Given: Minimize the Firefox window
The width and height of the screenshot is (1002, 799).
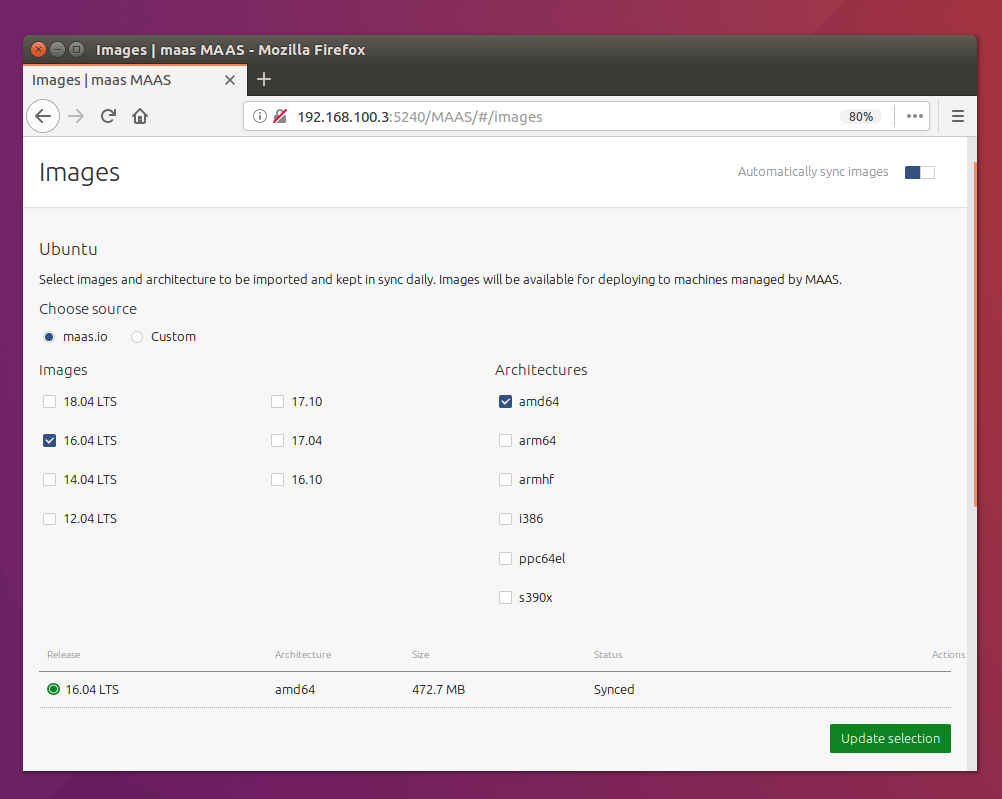Looking at the screenshot, I should [58, 49].
